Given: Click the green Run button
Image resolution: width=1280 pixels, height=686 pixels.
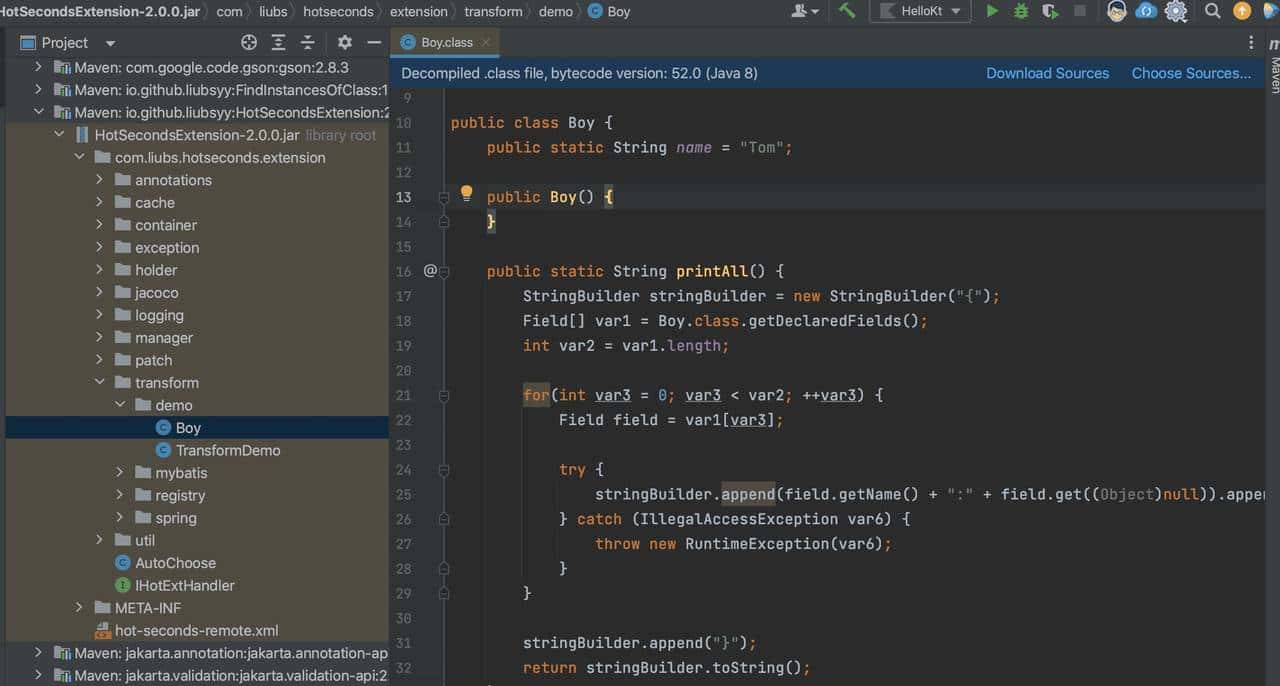Looking at the screenshot, I should [992, 11].
